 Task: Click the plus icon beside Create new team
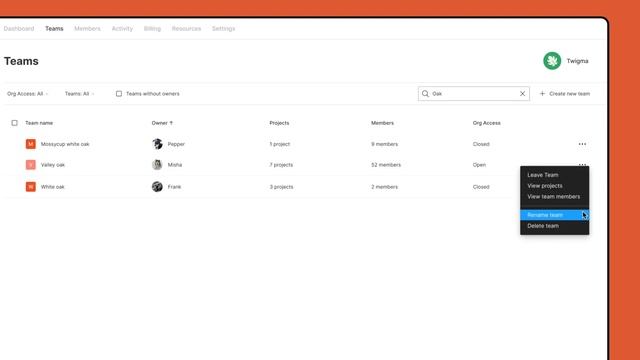[542, 93]
